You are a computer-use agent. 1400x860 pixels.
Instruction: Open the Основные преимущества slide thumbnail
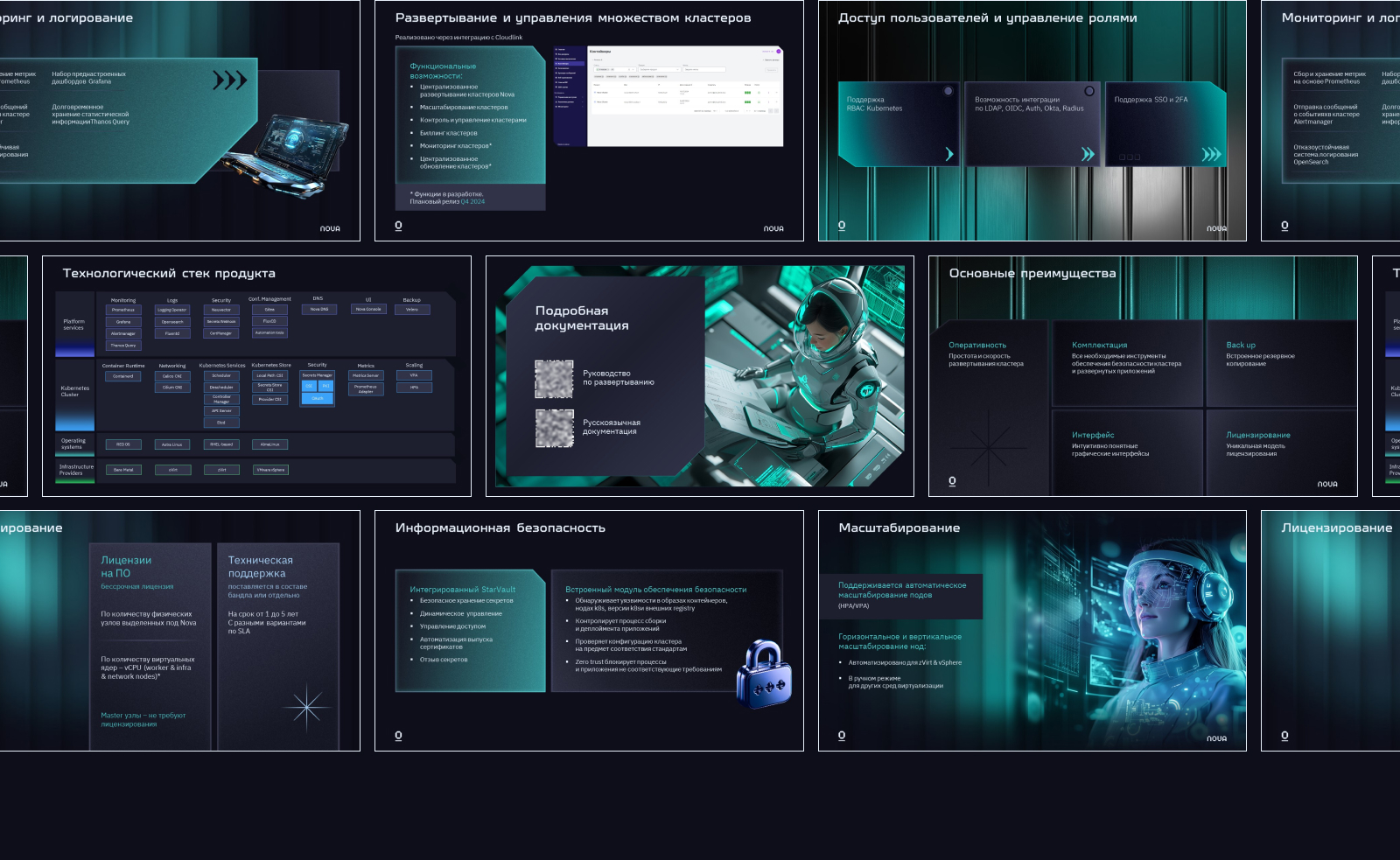[x=1142, y=376]
